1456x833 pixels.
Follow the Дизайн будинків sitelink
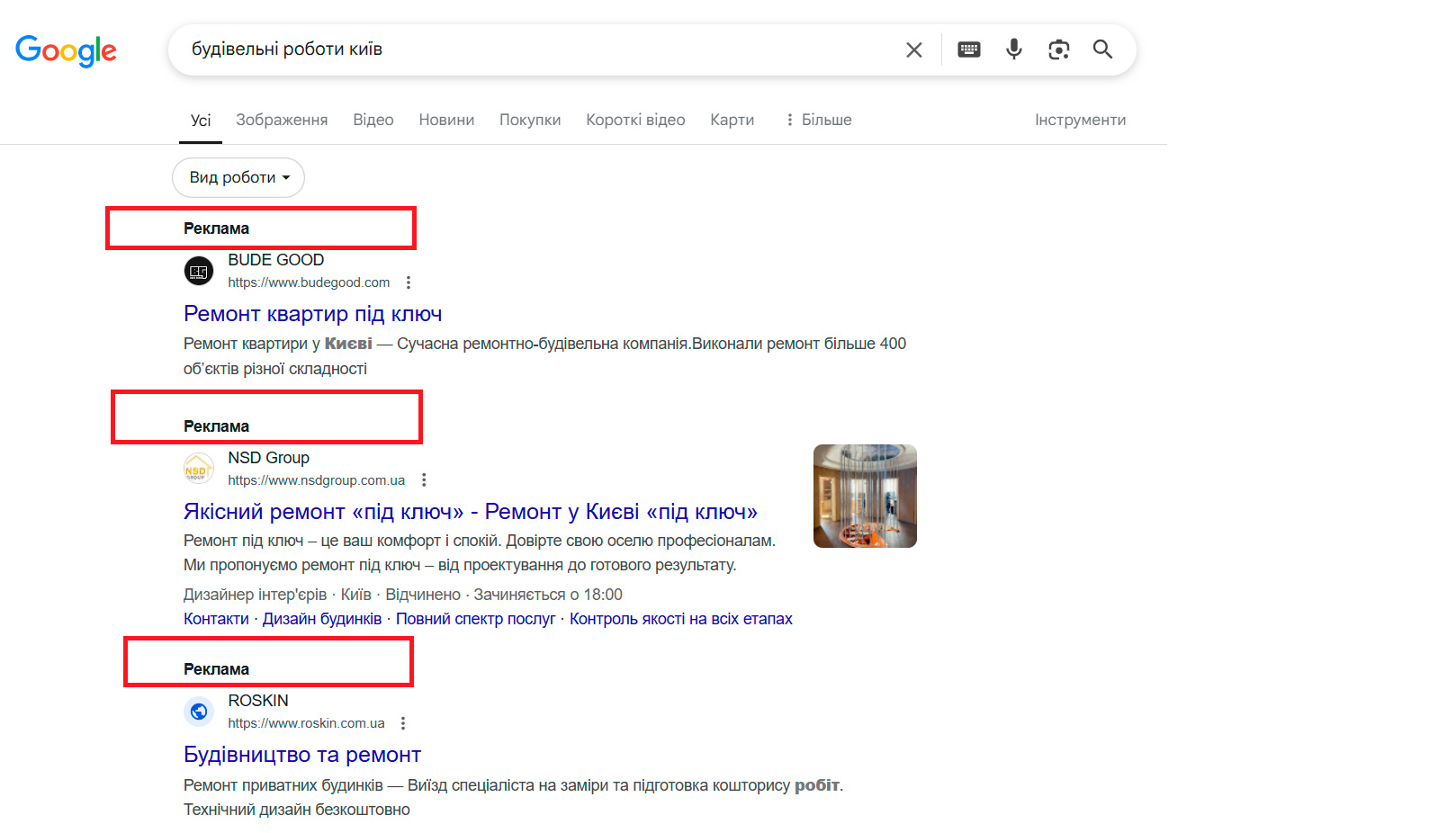pyautogui.click(x=322, y=619)
